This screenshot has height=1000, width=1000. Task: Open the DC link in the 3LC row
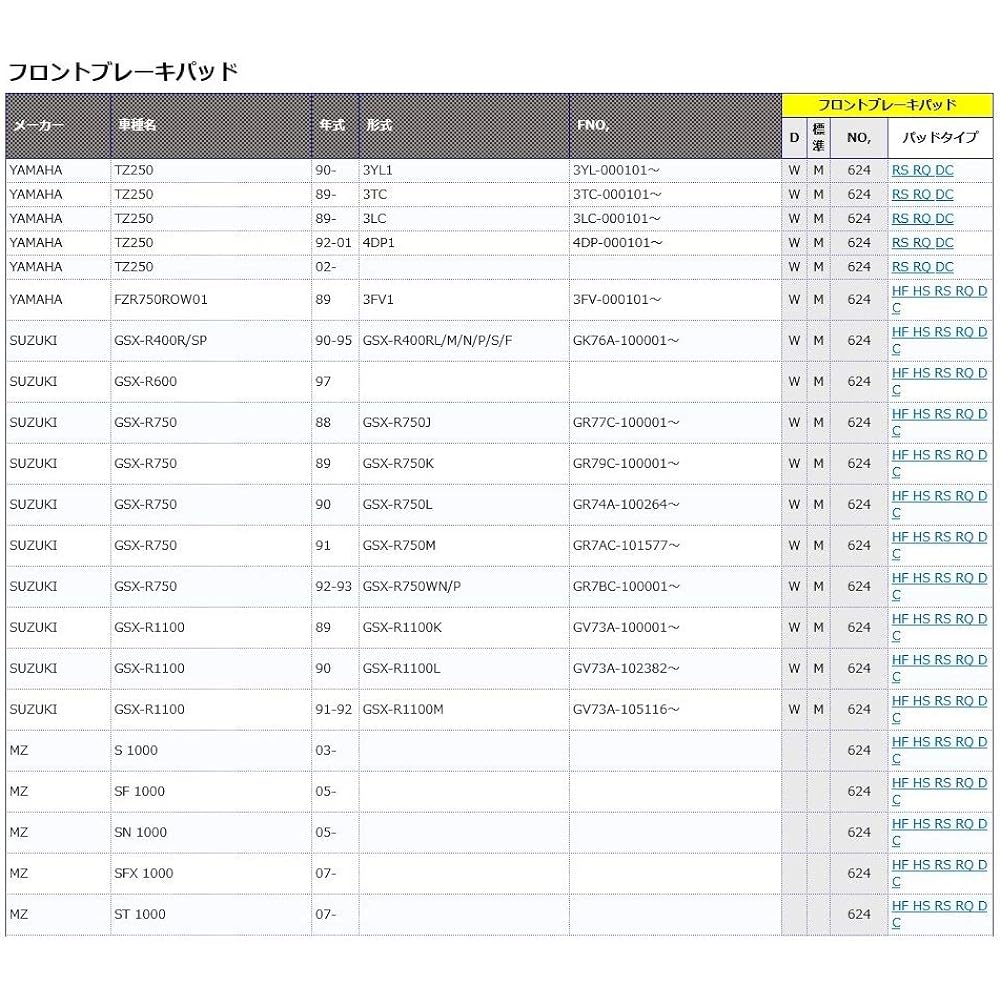coord(945,219)
